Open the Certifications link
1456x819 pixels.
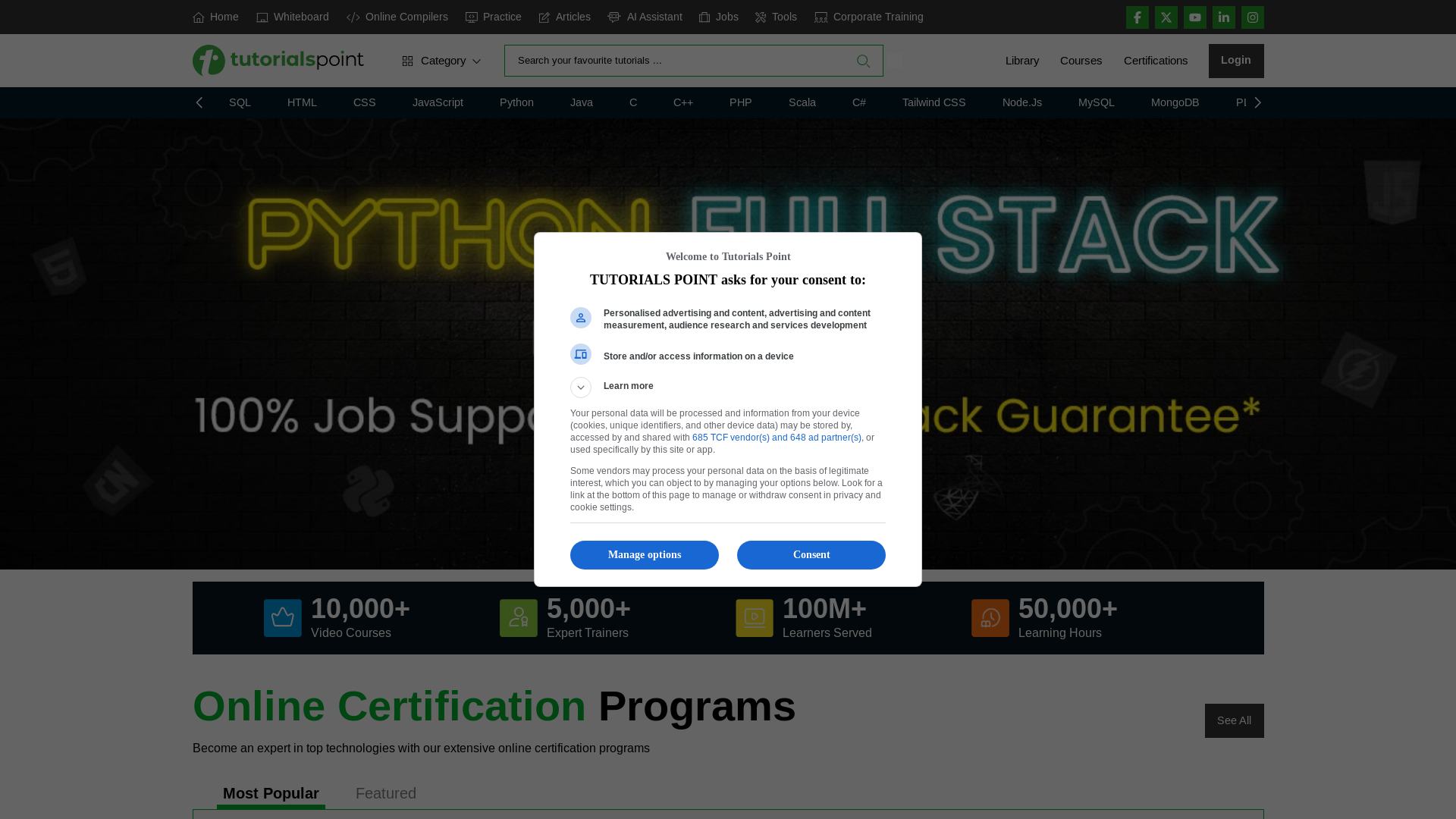(1156, 61)
